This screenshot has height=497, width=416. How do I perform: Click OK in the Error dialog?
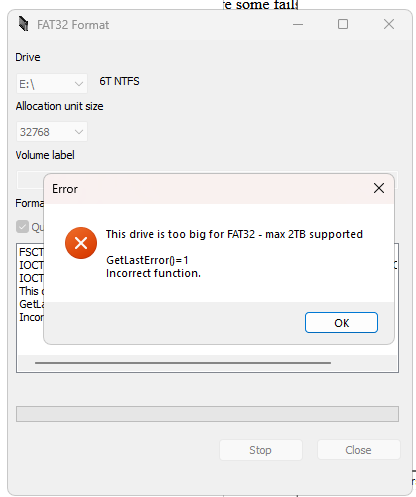pyautogui.click(x=341, y=322)
